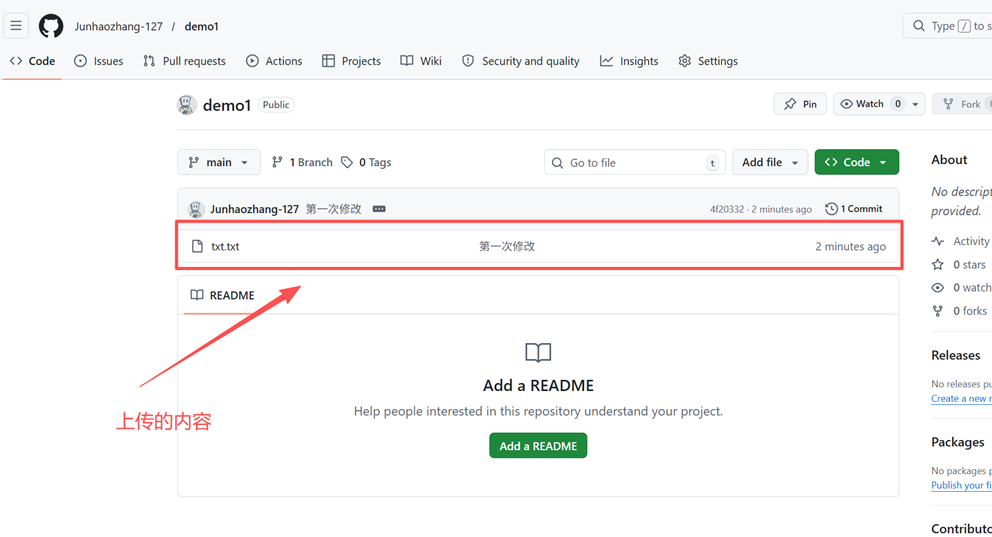Open the latest commit message 第一次修改 in commit bar

(x=333, y=209)
